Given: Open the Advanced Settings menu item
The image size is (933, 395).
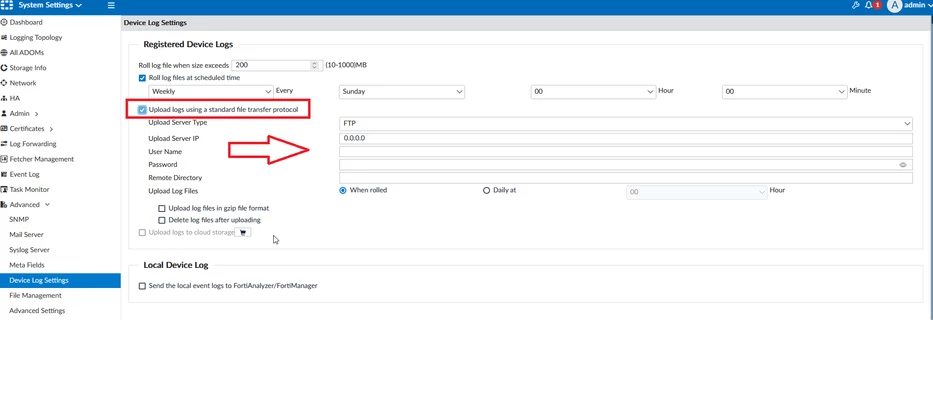Looking at the screenshot, I should tap(37, 311).
